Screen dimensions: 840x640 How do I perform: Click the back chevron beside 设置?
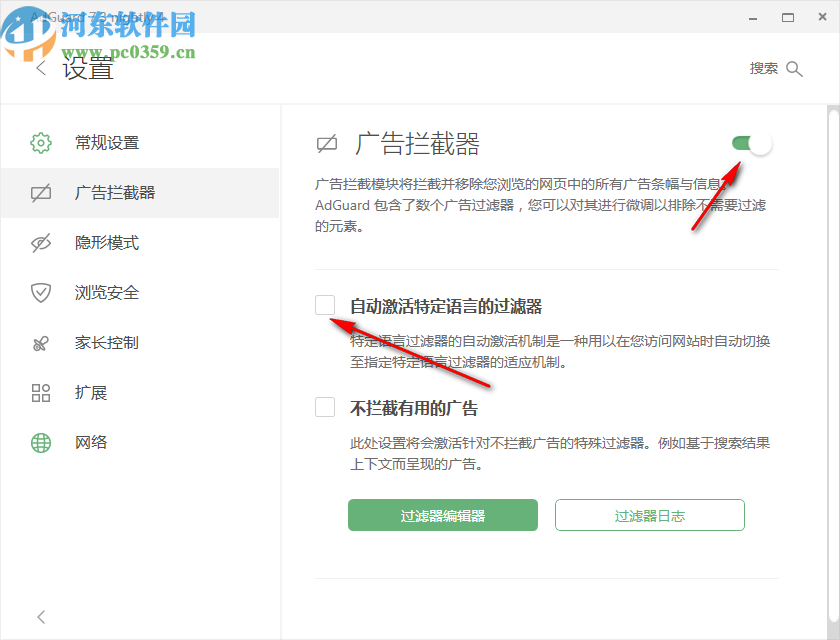click(40, 68)
